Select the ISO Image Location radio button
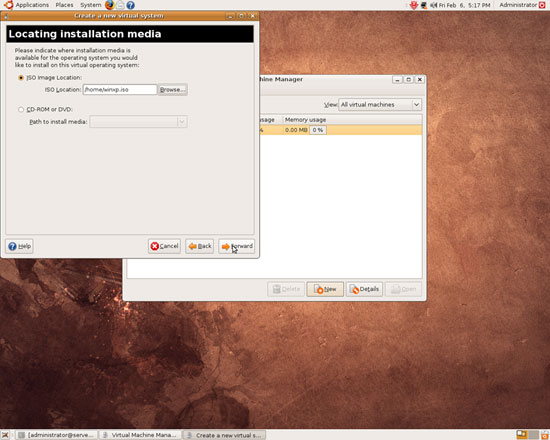This screenshot has height=440, width=550. (x=21, y=78)
